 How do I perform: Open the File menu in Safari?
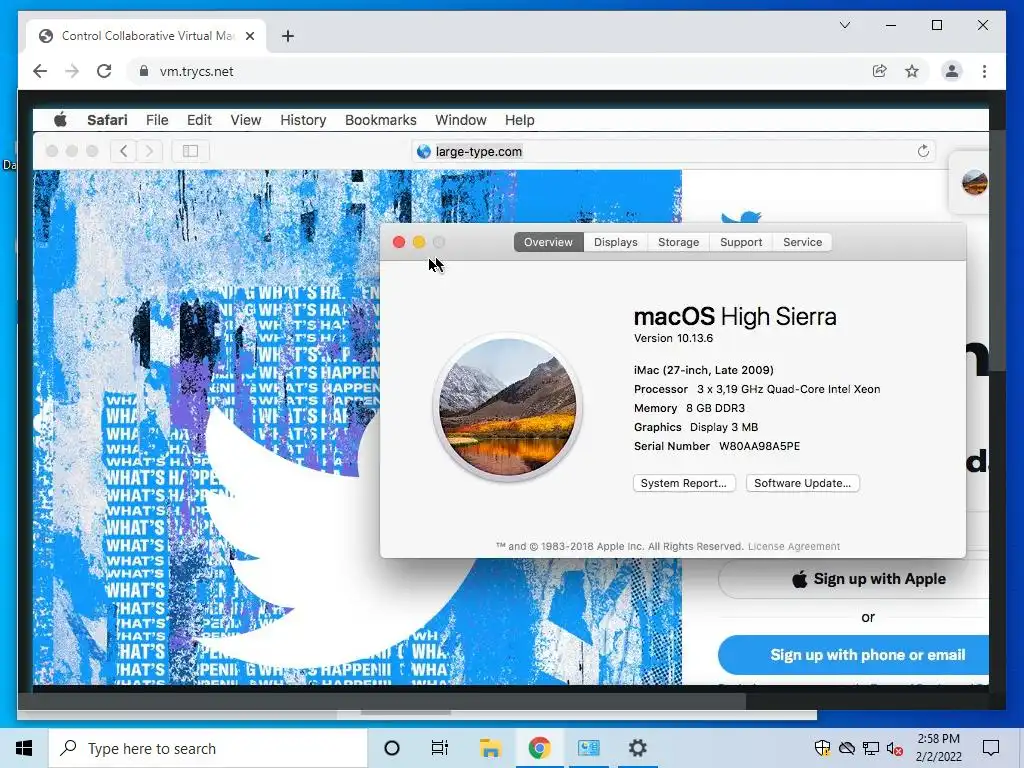(x=157, y=120)
